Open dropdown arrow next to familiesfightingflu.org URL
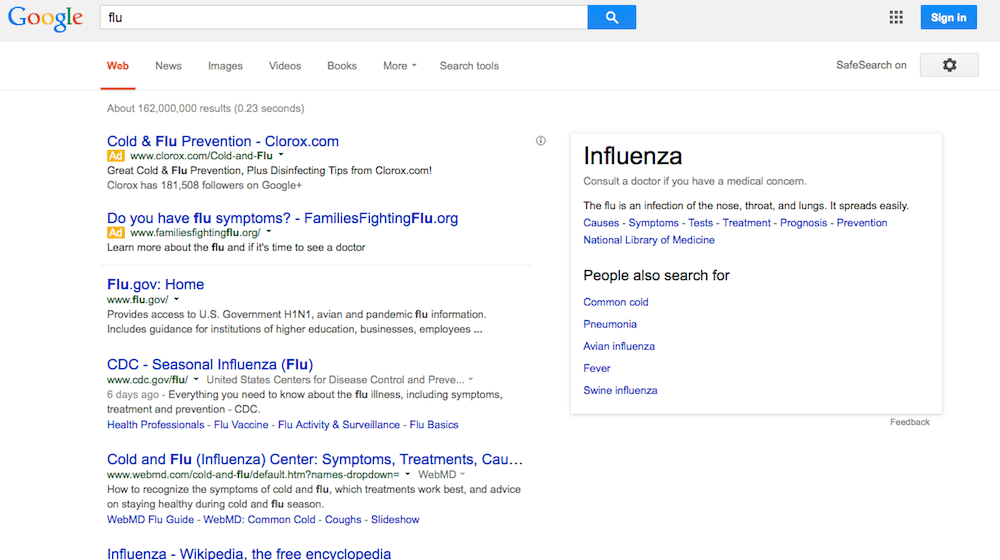Screen dimensions: 1000x560 point(268,232)
